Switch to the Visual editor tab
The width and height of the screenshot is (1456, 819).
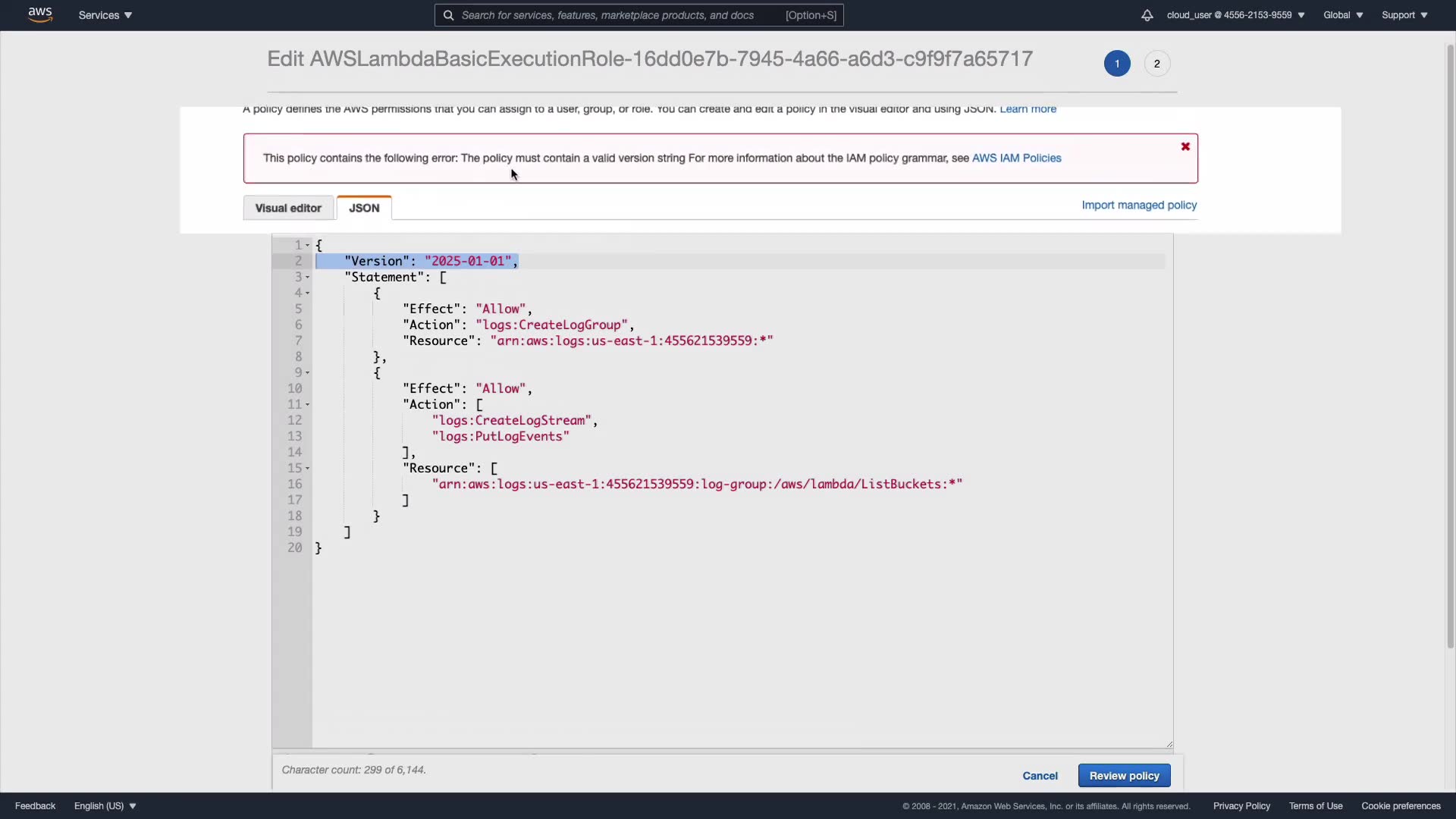tap(288, 208)
